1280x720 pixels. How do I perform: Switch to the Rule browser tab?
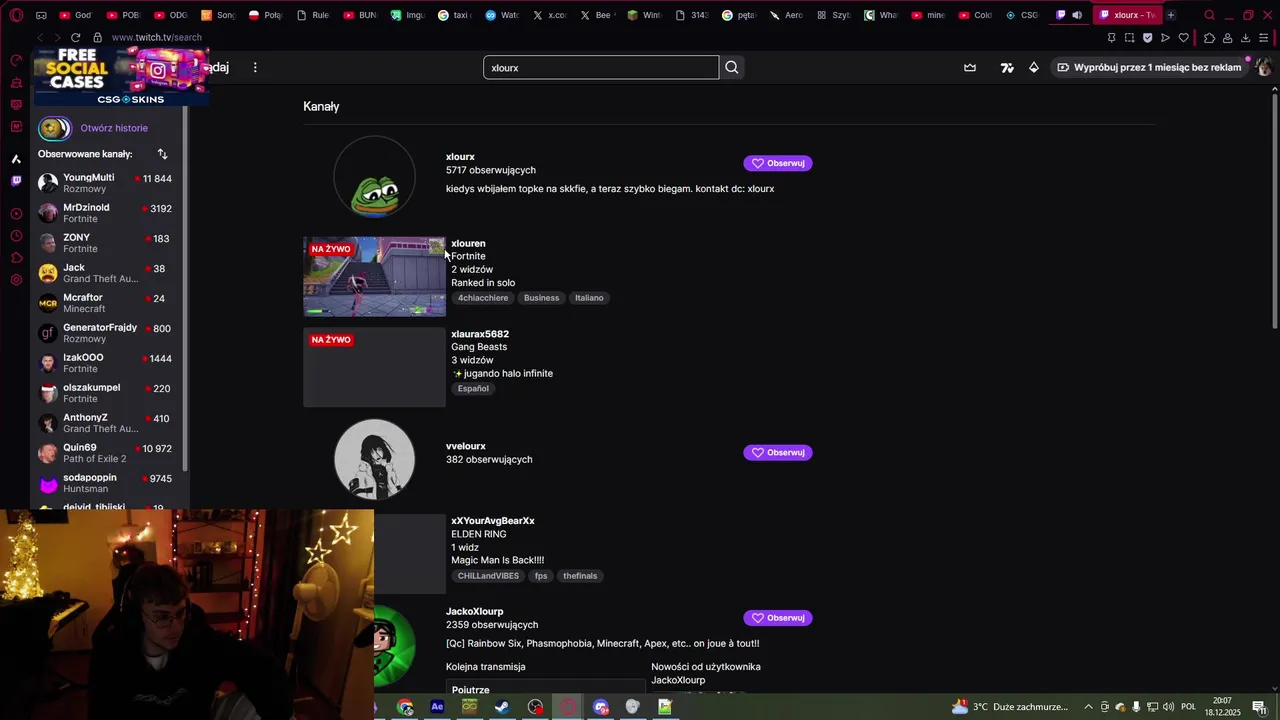pos(312,15)
